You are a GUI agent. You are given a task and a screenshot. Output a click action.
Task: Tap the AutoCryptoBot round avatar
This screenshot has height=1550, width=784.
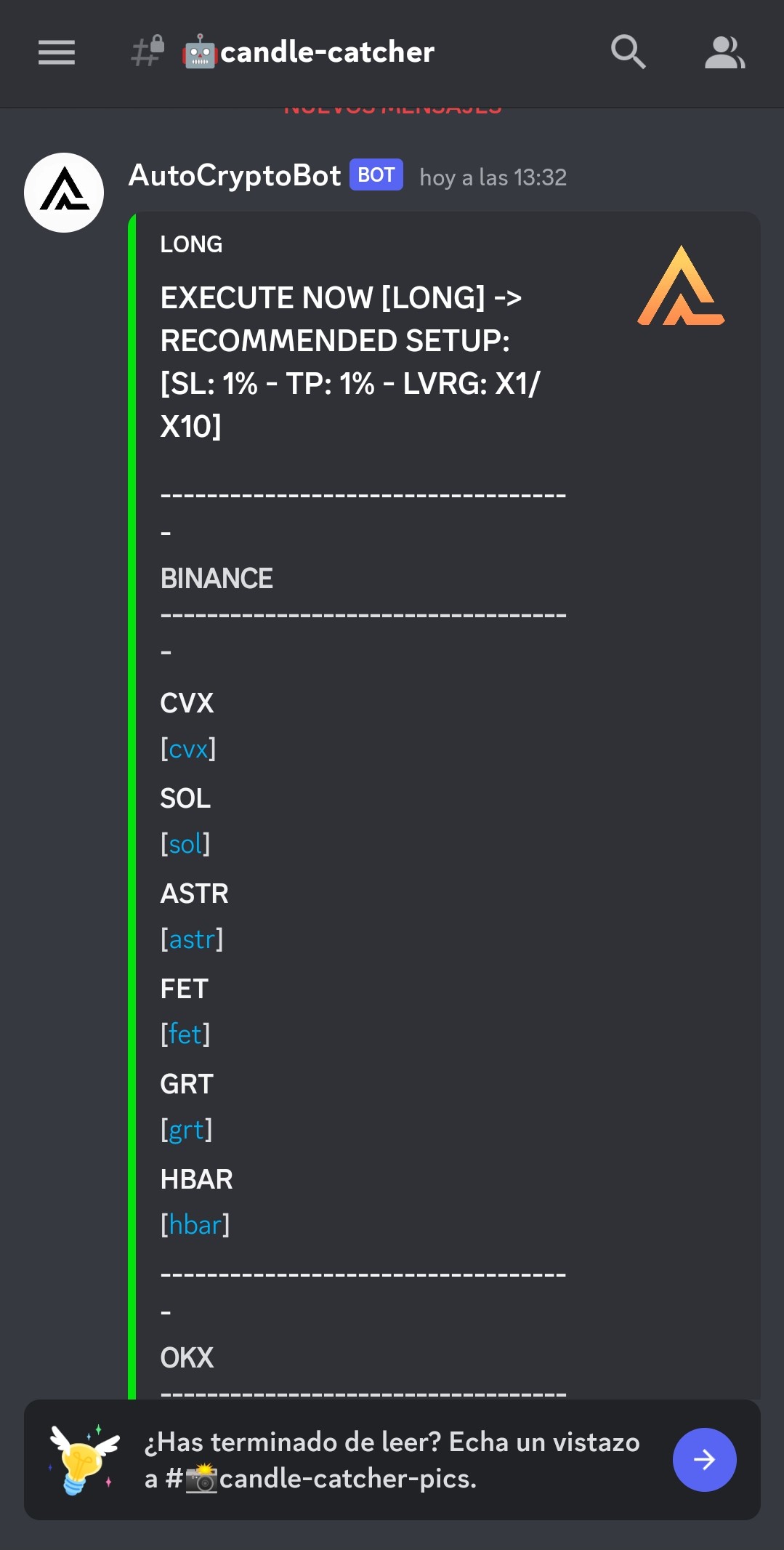(x=64, y=193)
